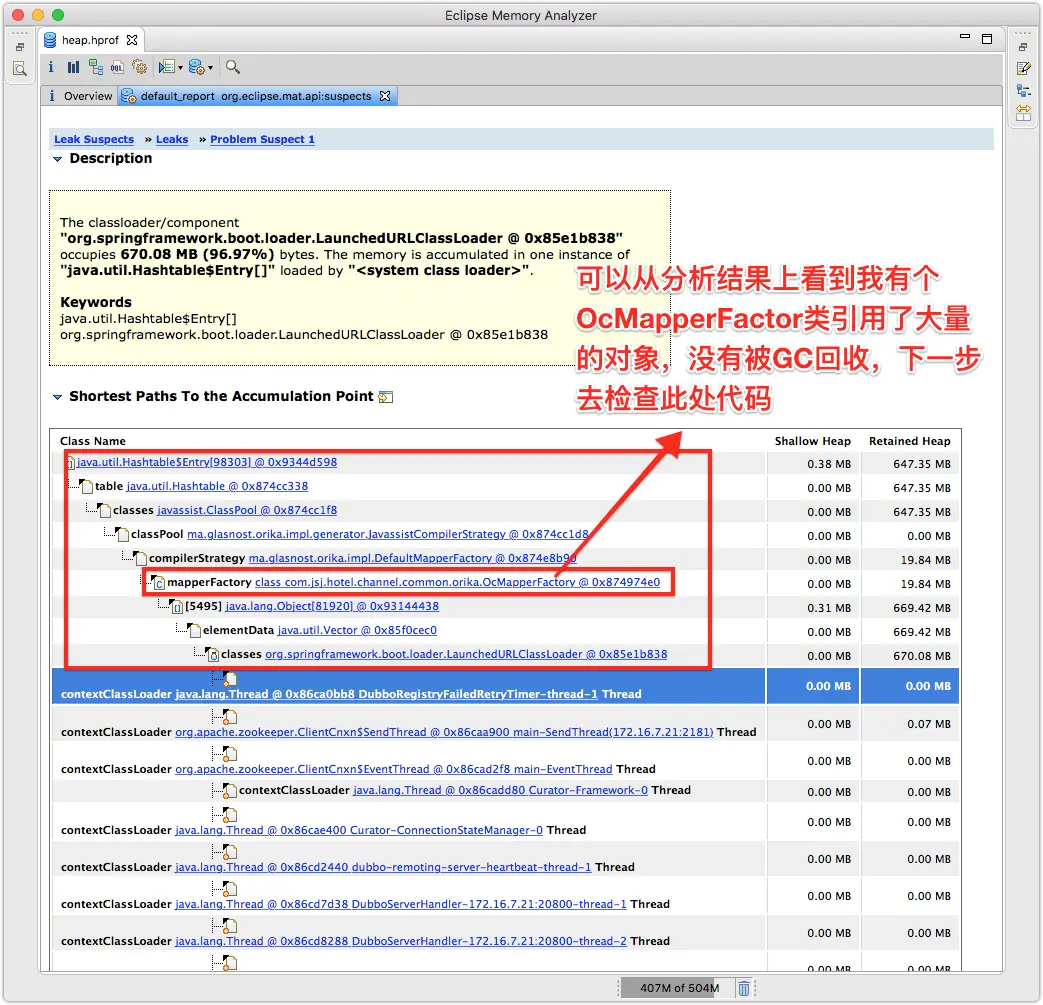Open the Curator-Framework-0 thread link
This screenshot has width=1043, height=1005.
coord(500,790)
